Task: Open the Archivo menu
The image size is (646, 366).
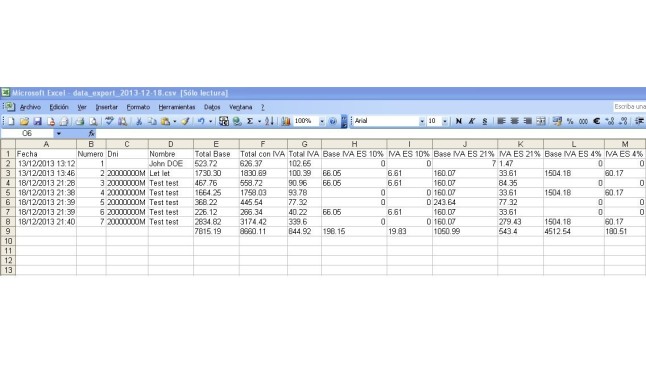Action: click(30, 107)
